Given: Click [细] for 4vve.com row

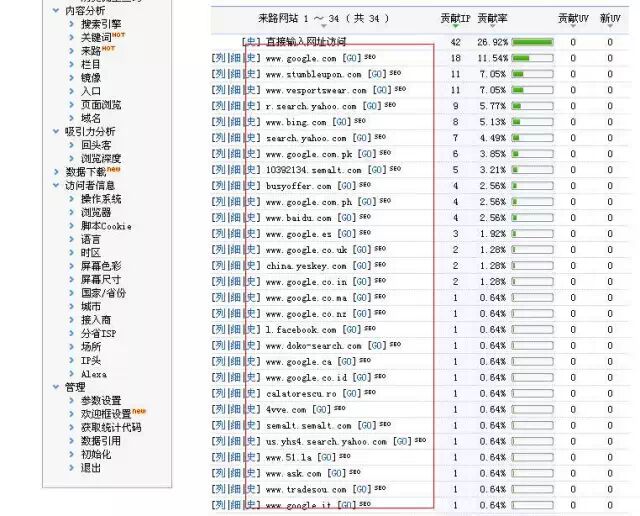Looking at the screenshot, I should point(234,409).
